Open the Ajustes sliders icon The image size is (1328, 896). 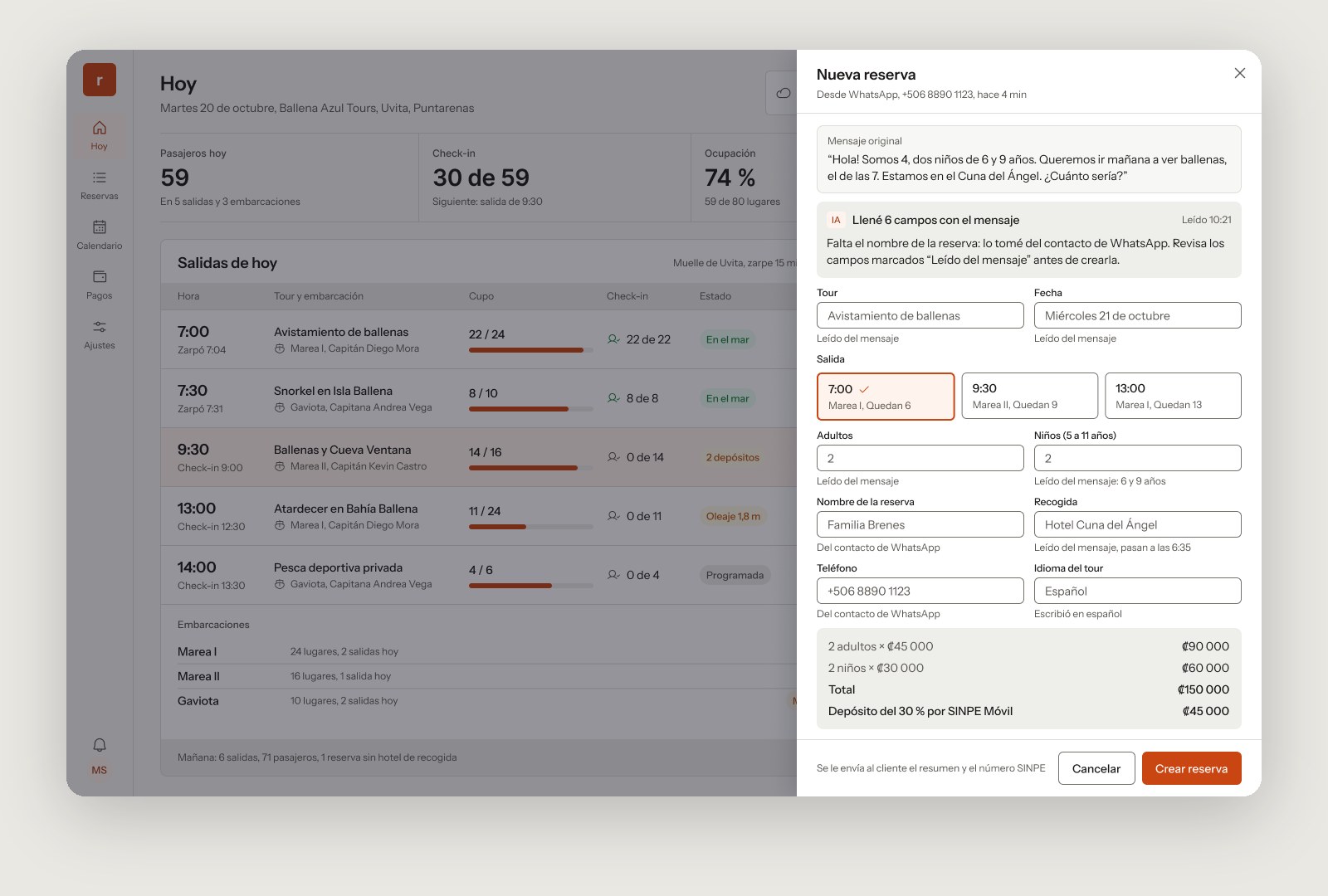99,334
